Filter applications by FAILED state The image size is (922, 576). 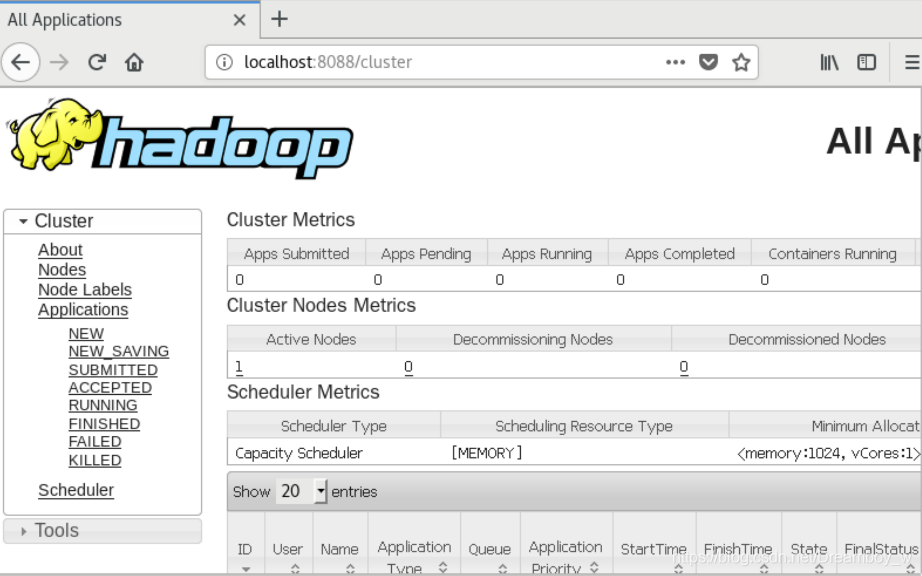coord(95,442)
